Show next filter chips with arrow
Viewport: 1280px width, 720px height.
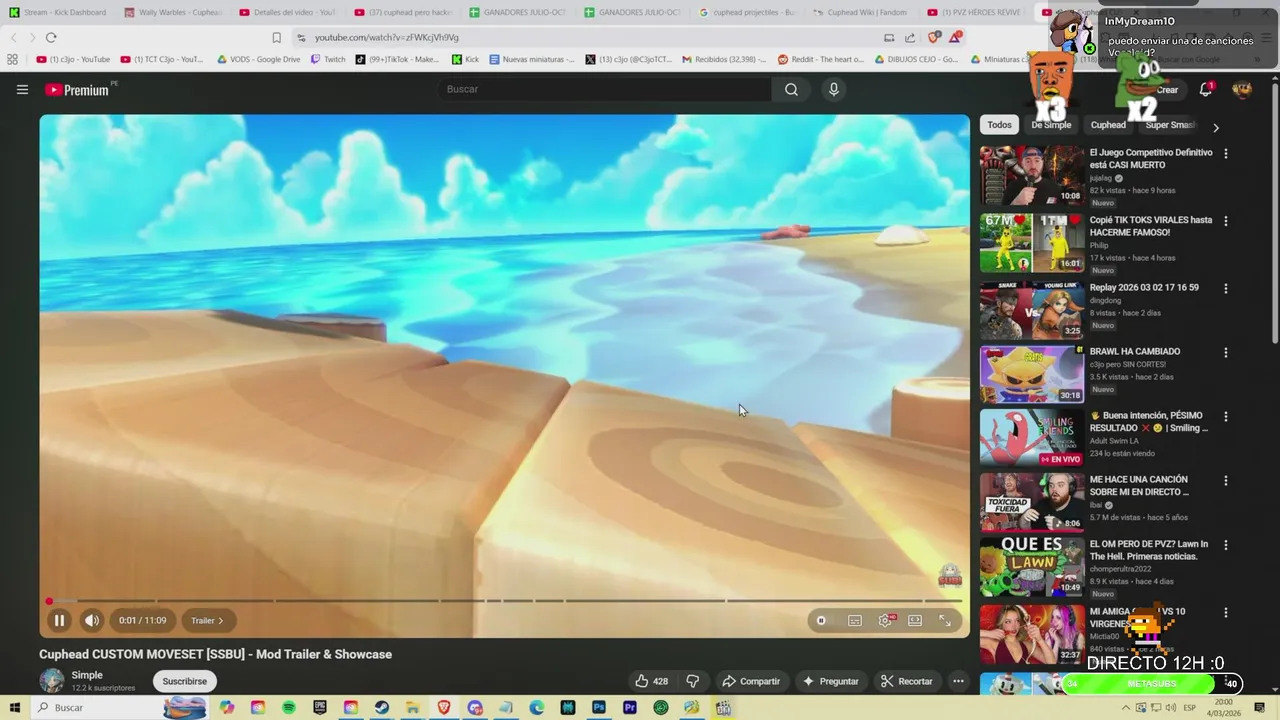pyautogui.click(x=1216, y=127)
